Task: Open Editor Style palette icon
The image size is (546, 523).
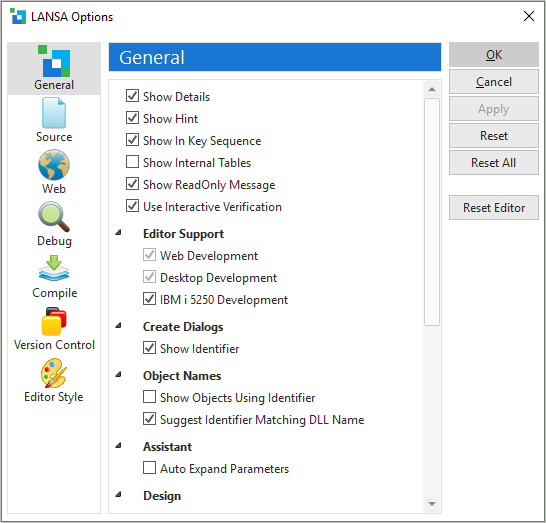Action: [54, 373]
